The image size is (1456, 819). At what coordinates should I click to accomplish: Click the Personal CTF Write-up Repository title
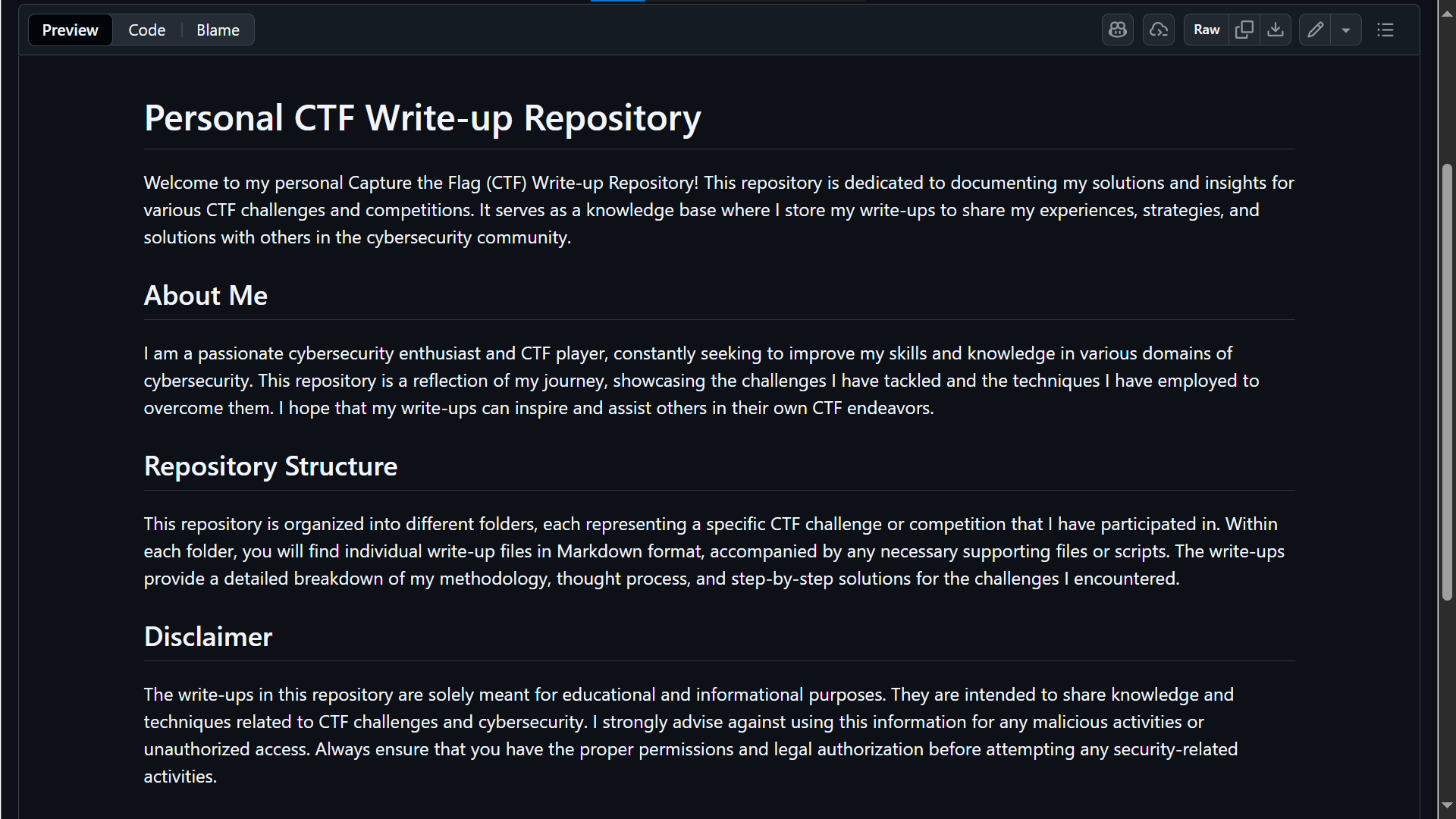(422, 118)
